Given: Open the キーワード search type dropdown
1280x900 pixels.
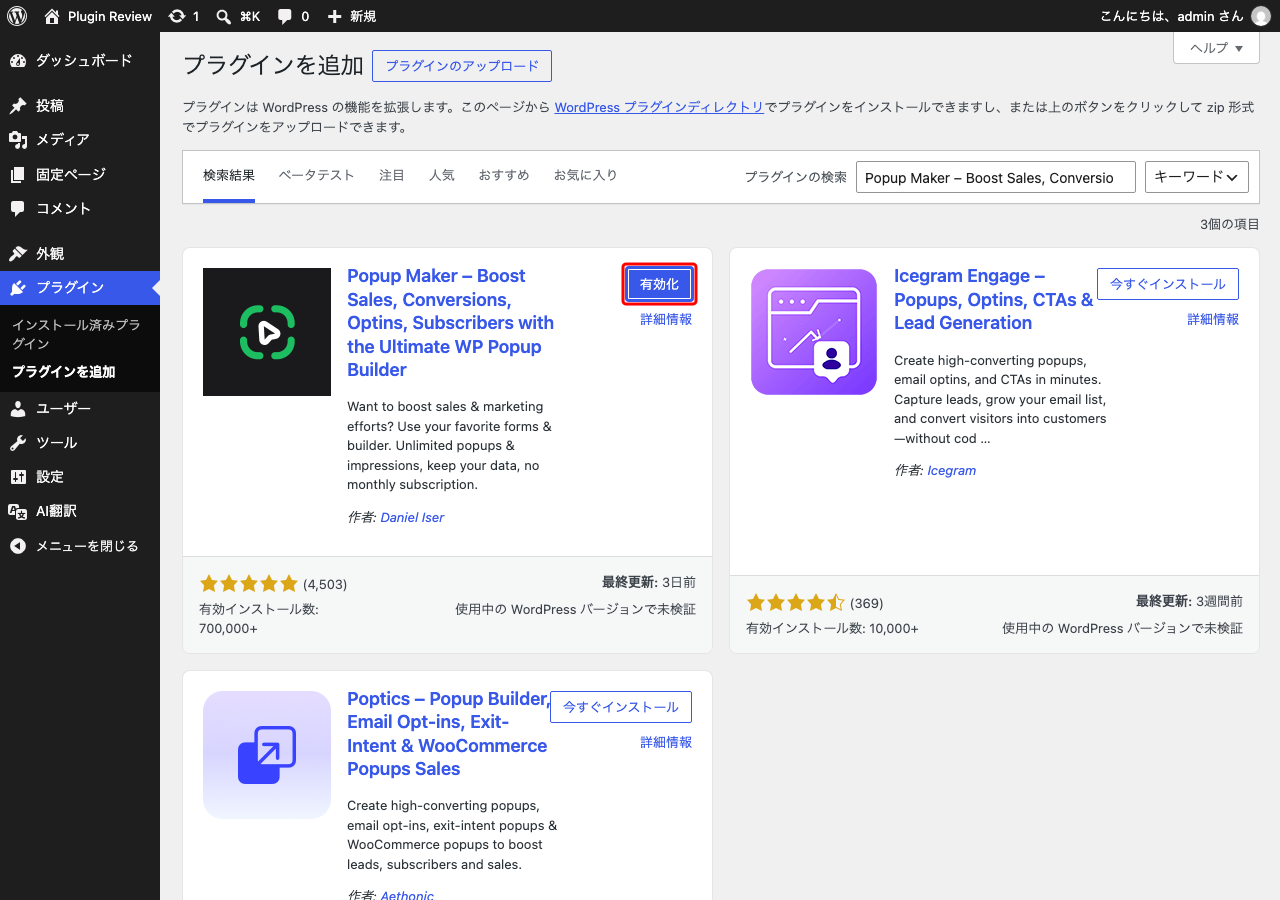Looking at the screenshot, I should tap(1197, 177).
